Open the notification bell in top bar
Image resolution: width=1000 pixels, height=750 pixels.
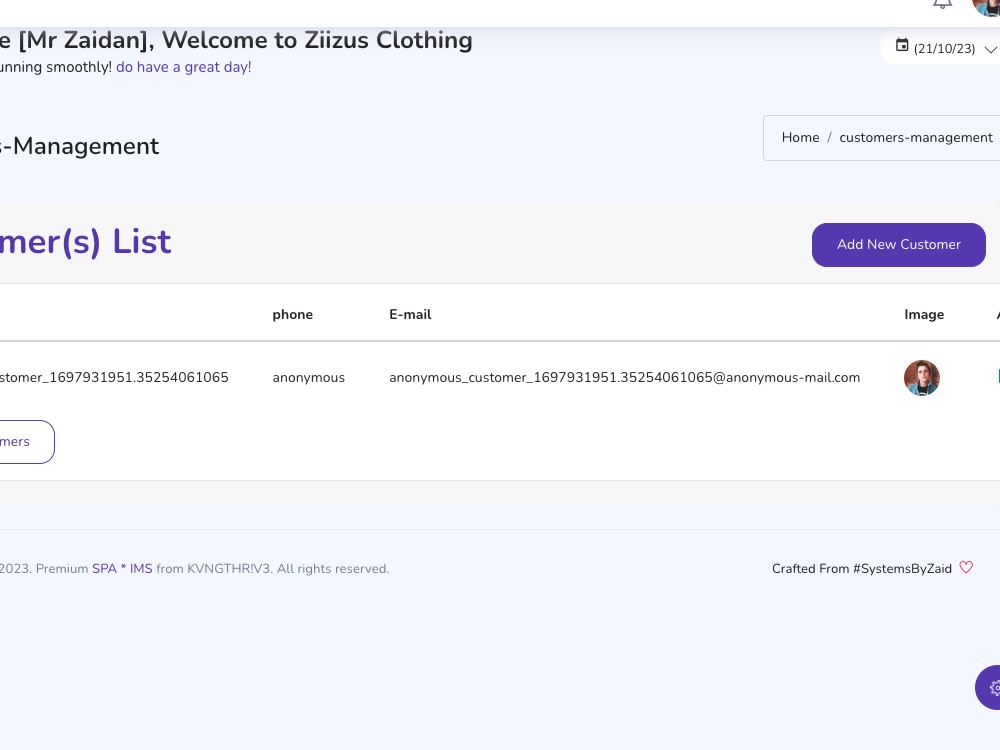point(943,4)
